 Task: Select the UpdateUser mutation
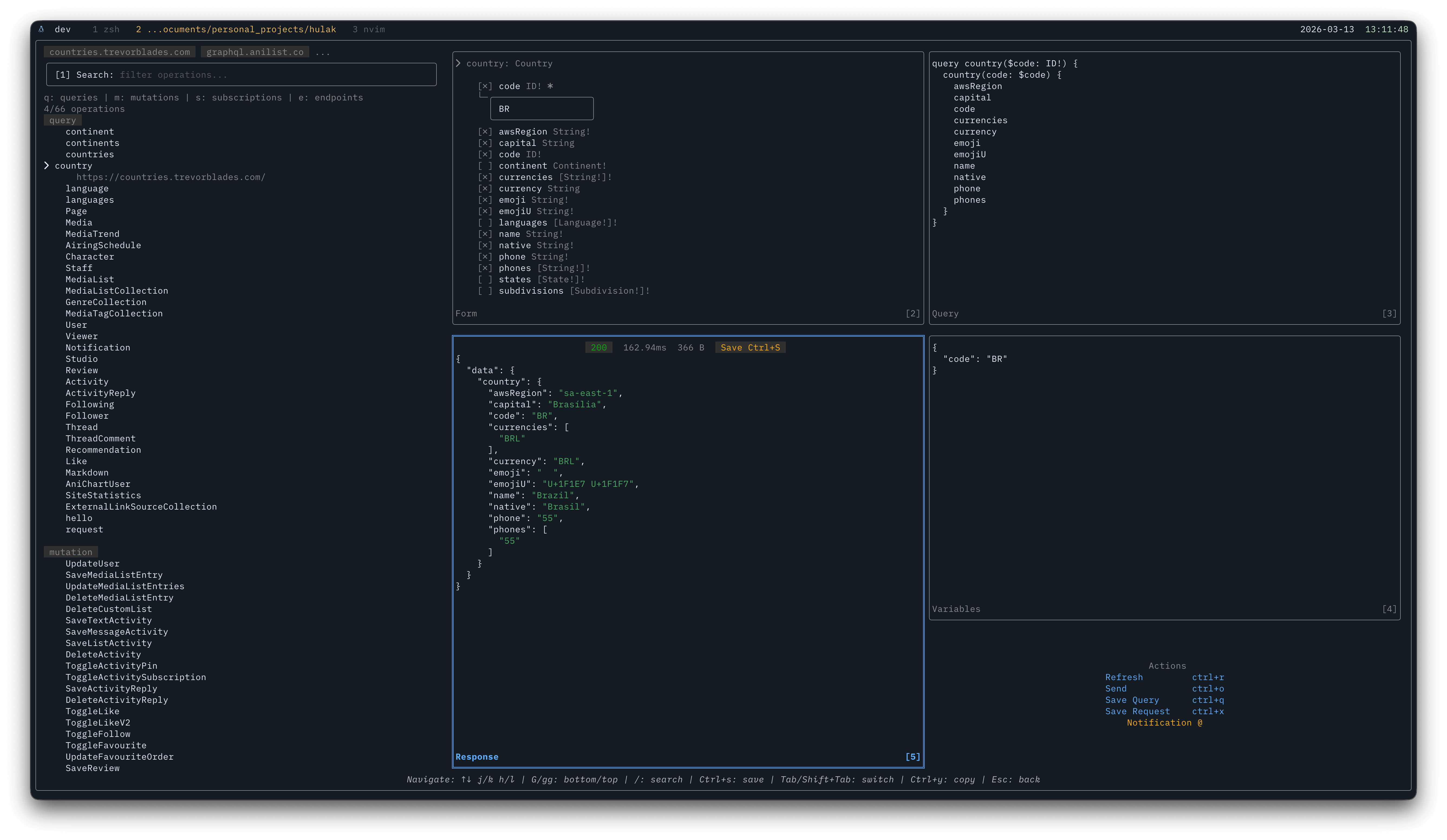92,563
